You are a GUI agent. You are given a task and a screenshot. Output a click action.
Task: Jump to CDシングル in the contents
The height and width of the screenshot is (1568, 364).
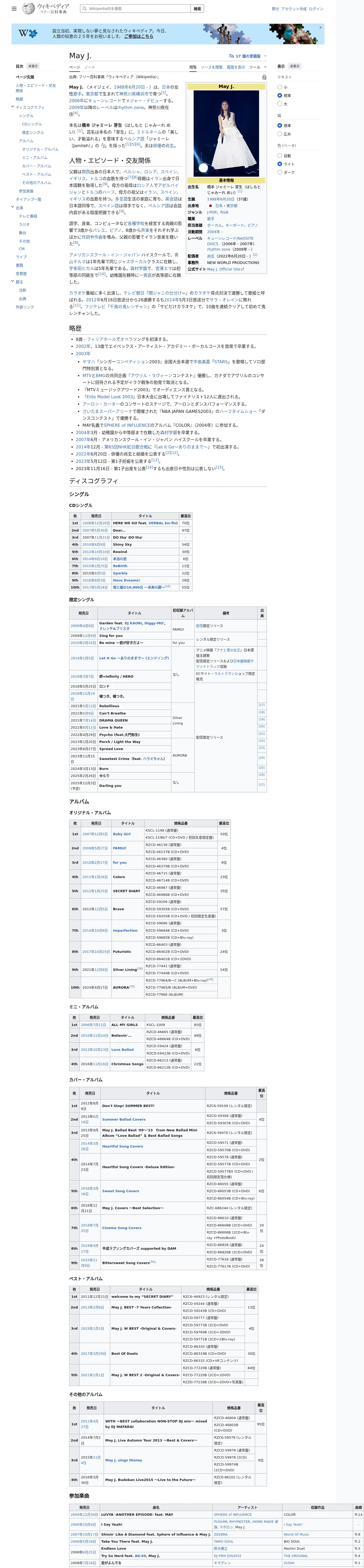32,124
